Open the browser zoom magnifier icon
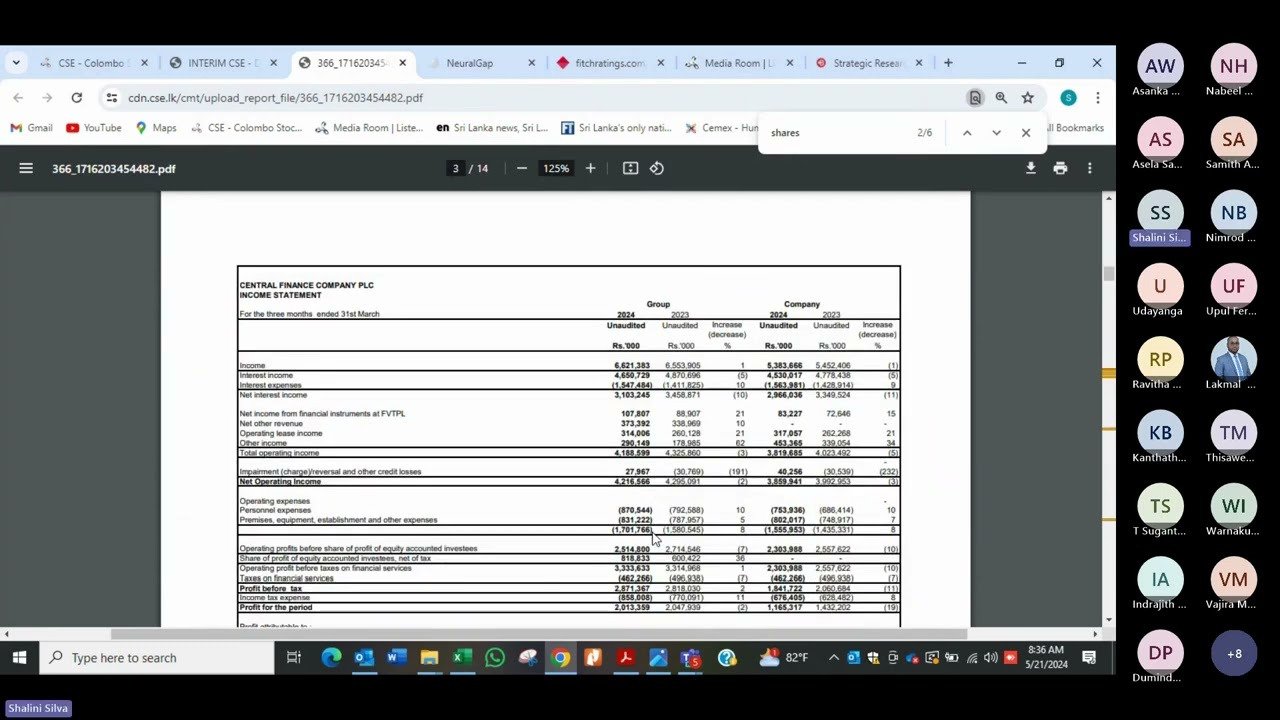 (x=1001, y=98)
